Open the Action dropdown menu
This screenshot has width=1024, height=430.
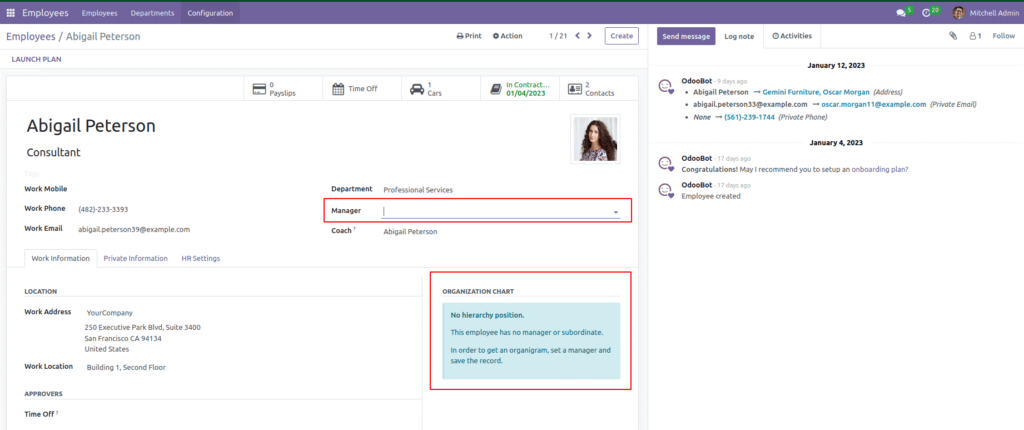click(507, 36)
